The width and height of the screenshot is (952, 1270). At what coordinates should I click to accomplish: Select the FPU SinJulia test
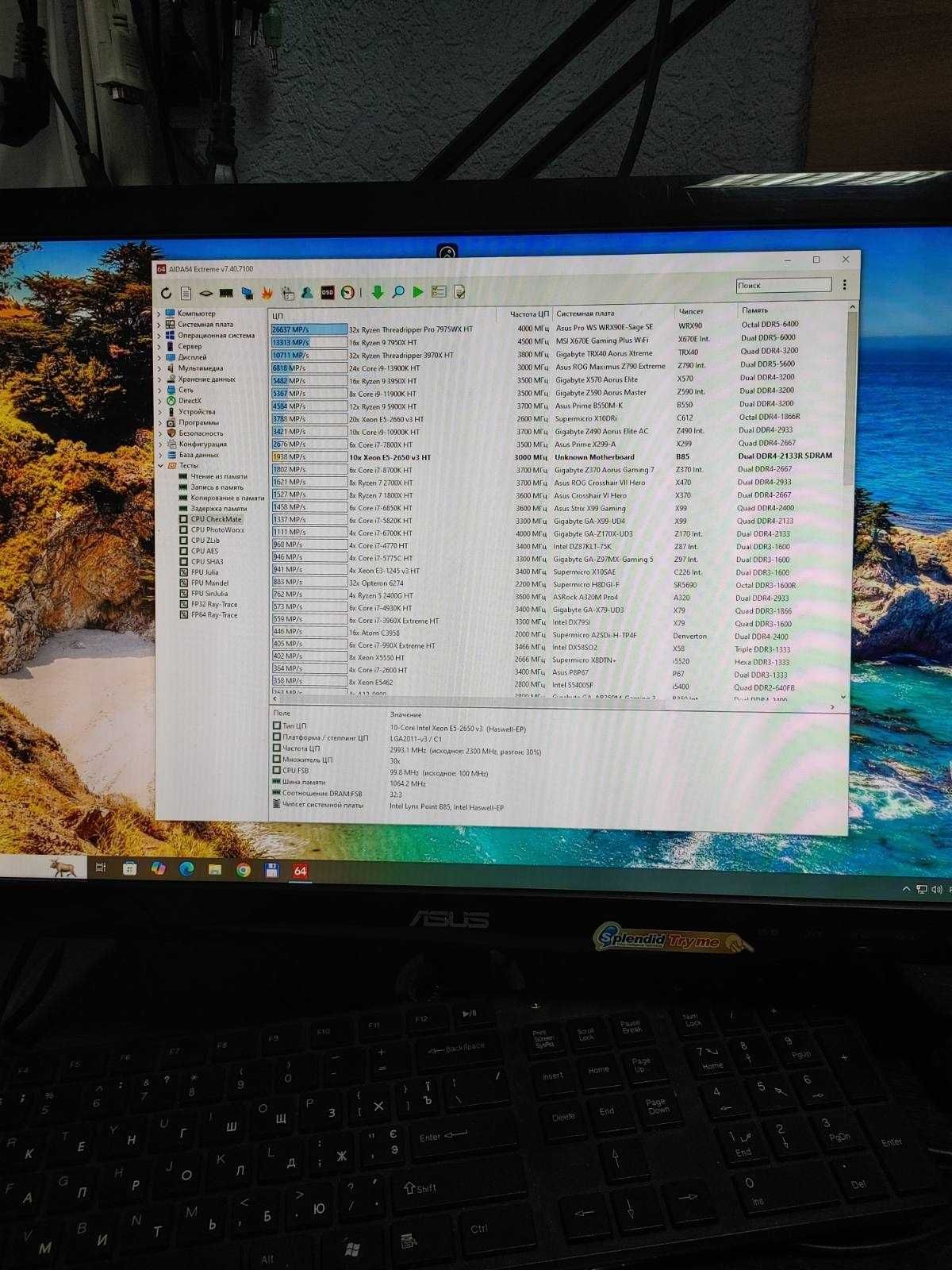pos(210,593)
